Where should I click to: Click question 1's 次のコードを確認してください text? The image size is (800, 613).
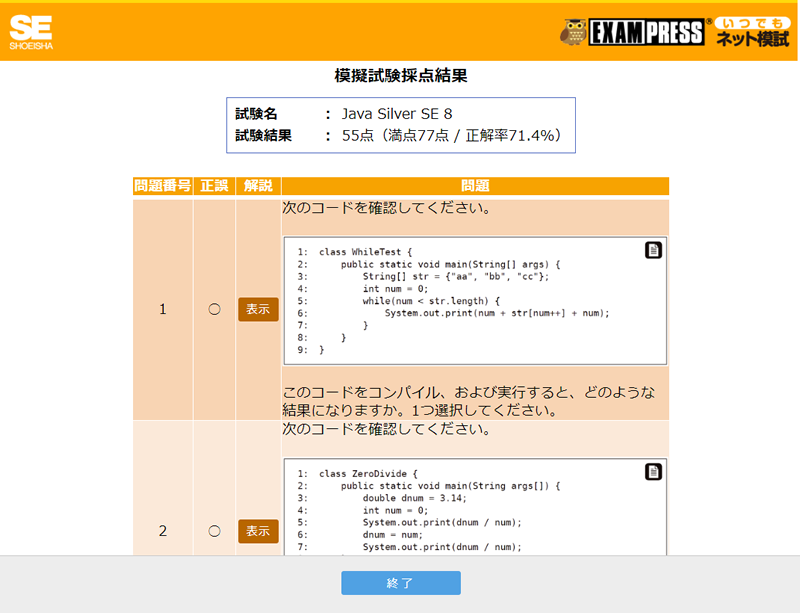coord(386,208)
